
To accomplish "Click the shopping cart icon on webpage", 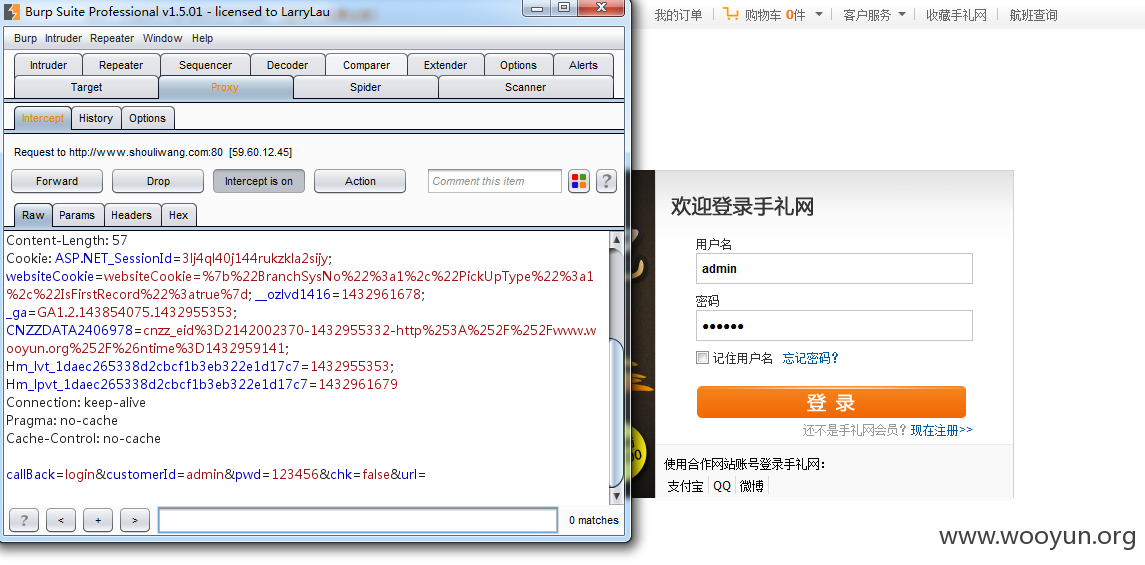I will coord(731,14).
